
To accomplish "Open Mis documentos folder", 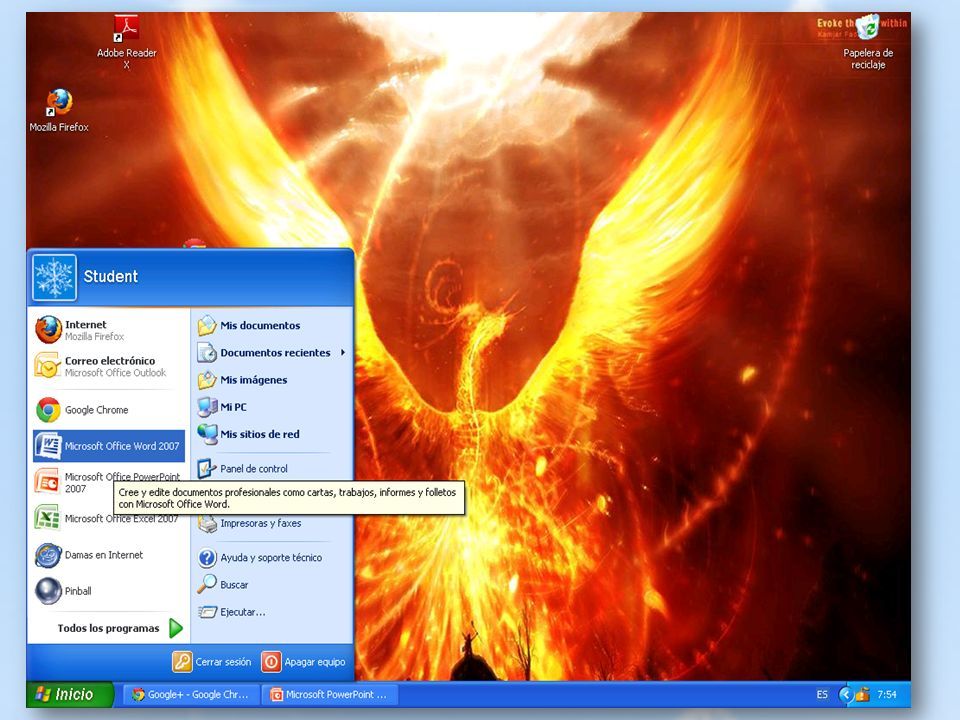I will point(271,325).
